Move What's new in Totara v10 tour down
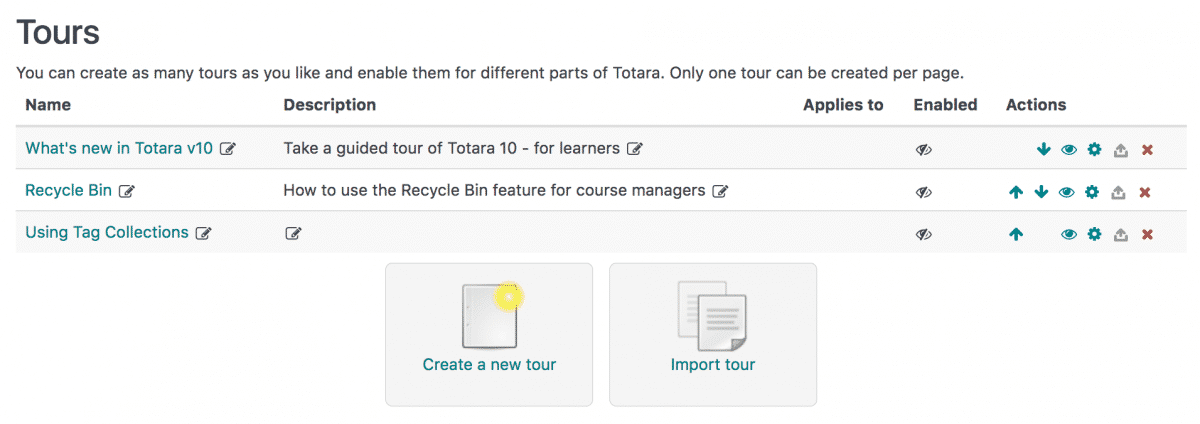1200x424 pixels. coord(1043,150)
